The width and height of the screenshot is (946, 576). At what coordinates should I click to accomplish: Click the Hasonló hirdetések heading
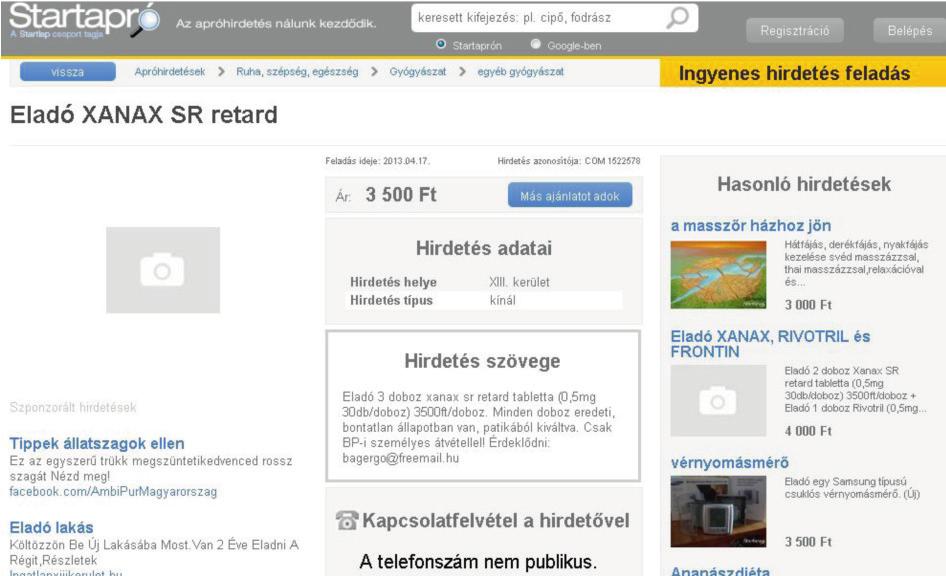click(804, 184)
